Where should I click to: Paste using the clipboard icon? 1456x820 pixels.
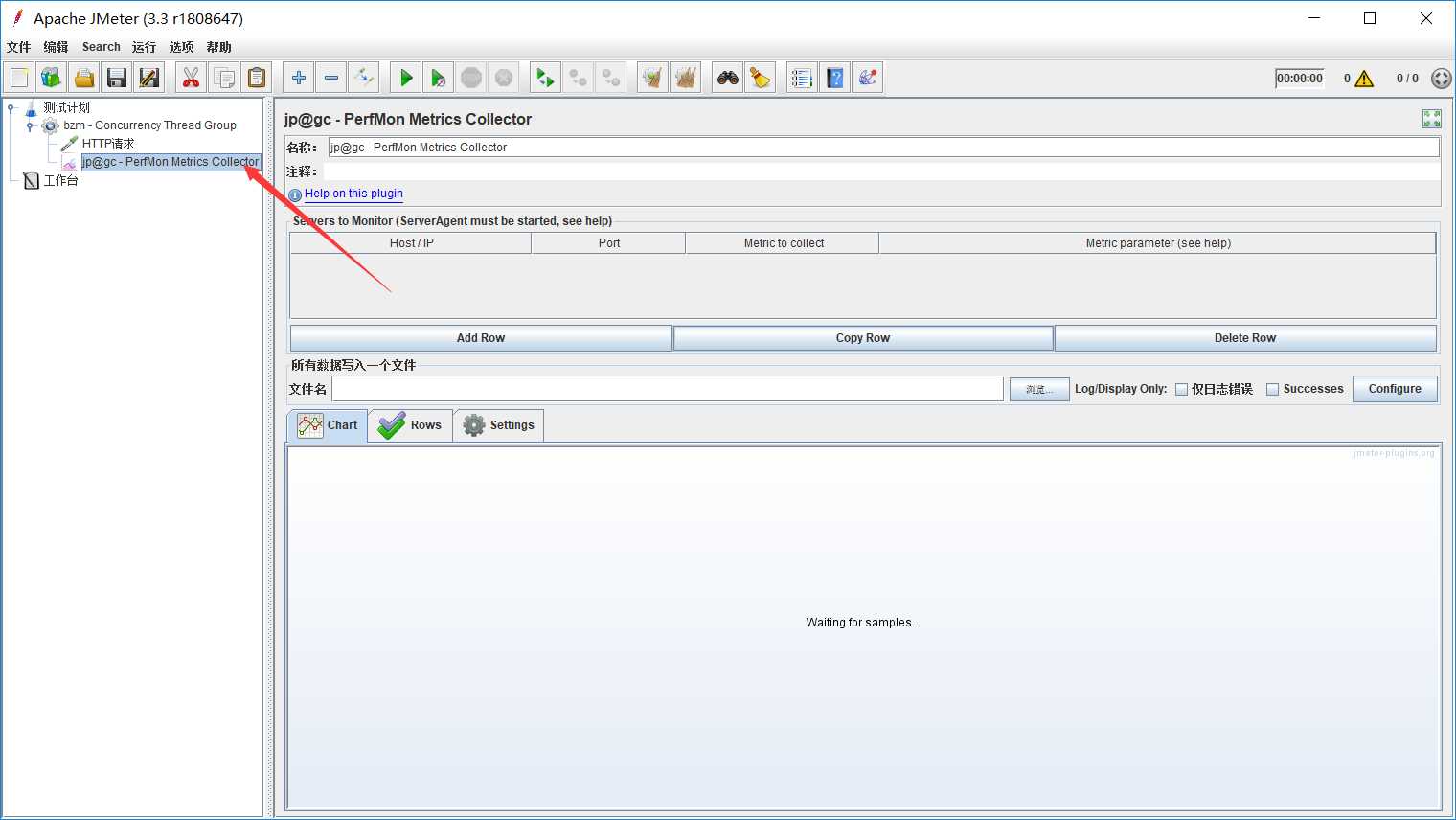(257, 78)
